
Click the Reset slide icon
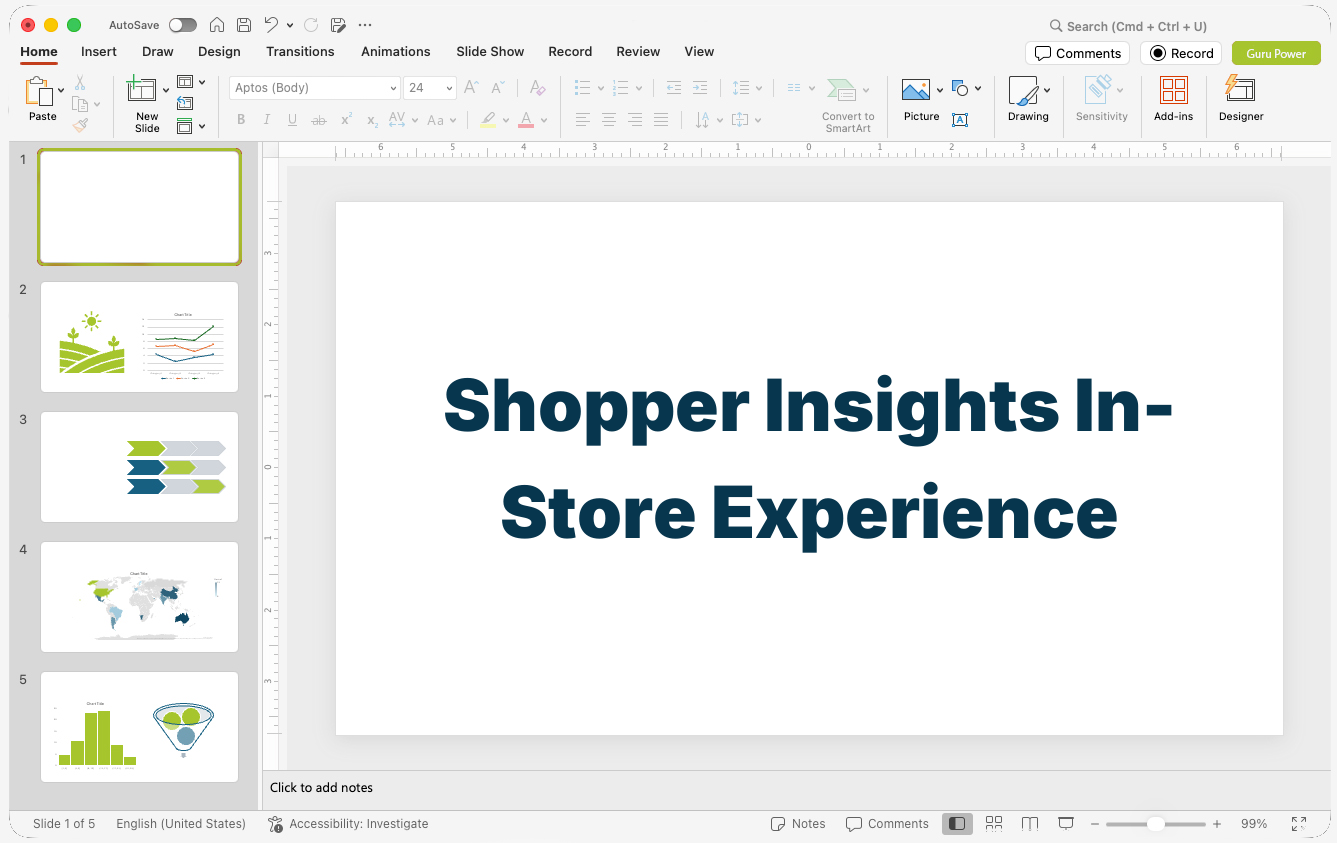(x=185, y=103)
